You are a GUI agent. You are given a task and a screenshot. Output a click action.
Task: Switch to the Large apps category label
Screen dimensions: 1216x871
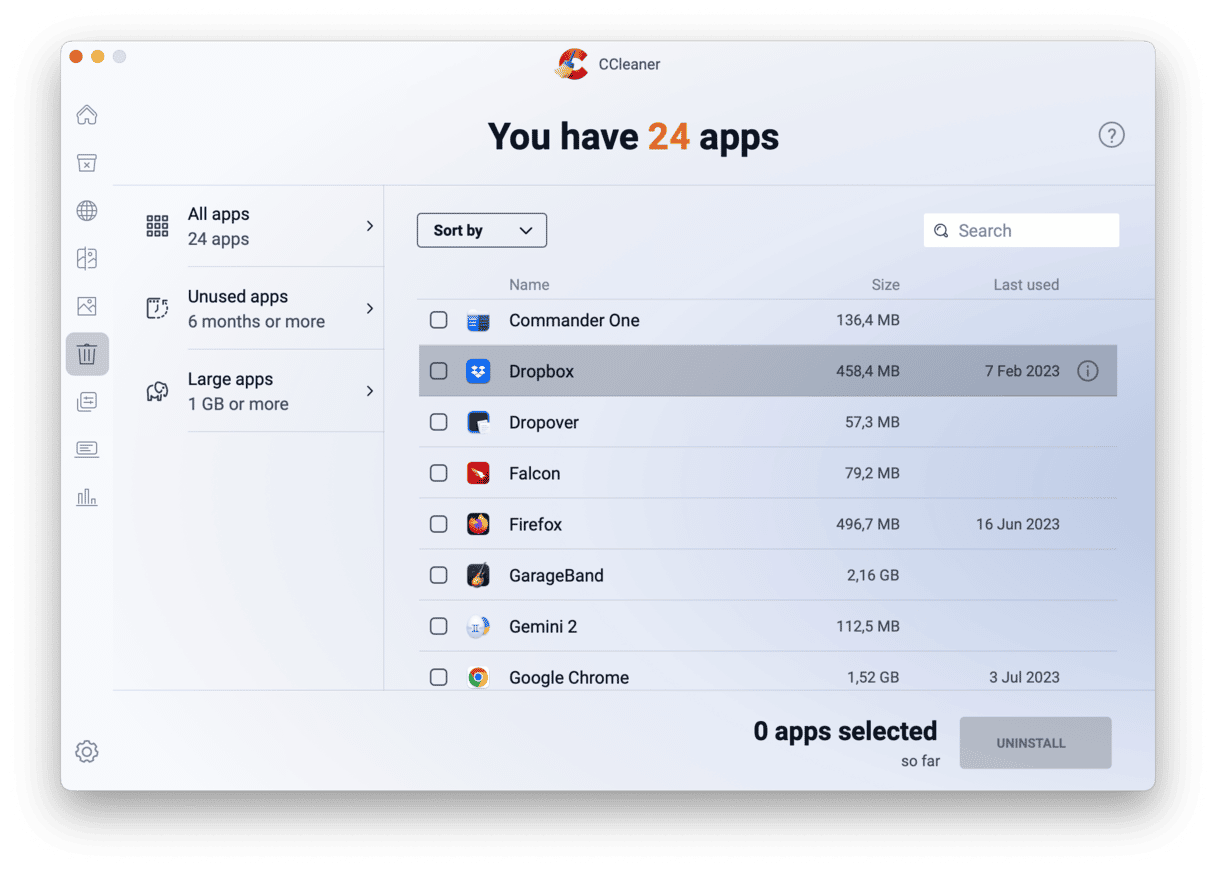pos(231,380)
